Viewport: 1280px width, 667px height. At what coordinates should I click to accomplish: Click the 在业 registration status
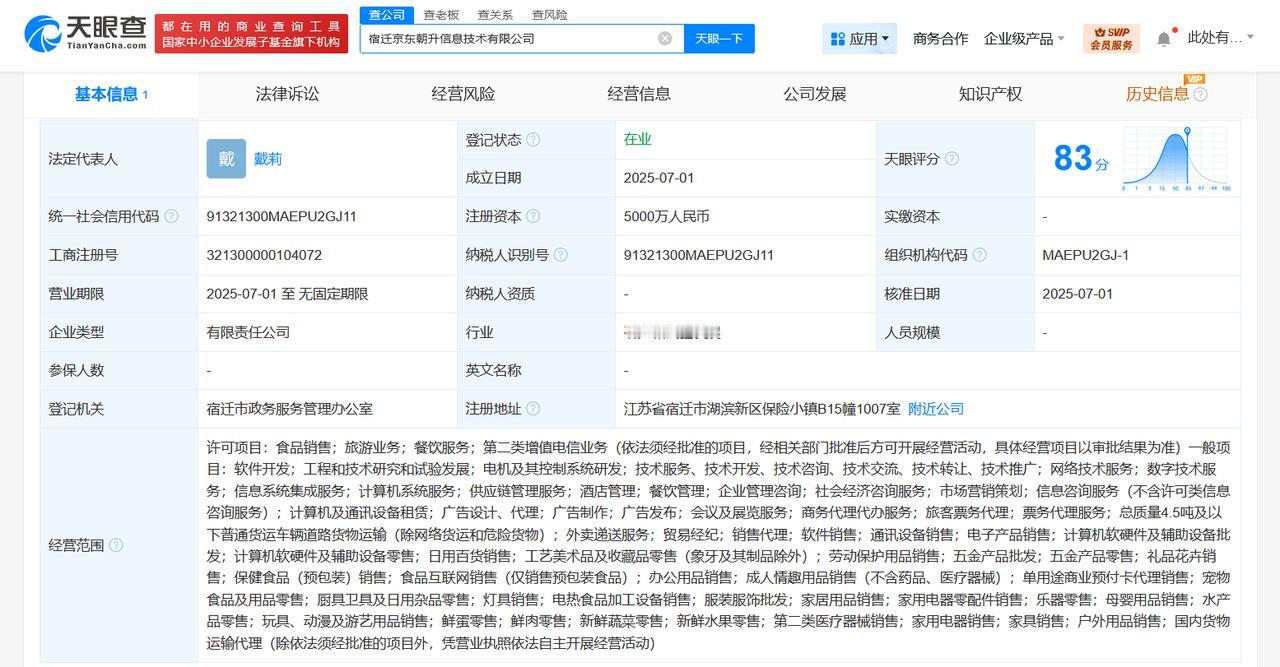pos(637,140)
